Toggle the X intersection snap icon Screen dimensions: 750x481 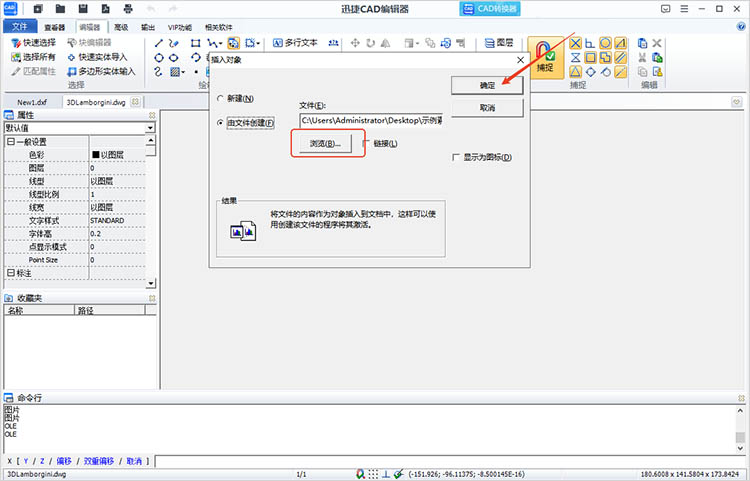click(576, 44)
